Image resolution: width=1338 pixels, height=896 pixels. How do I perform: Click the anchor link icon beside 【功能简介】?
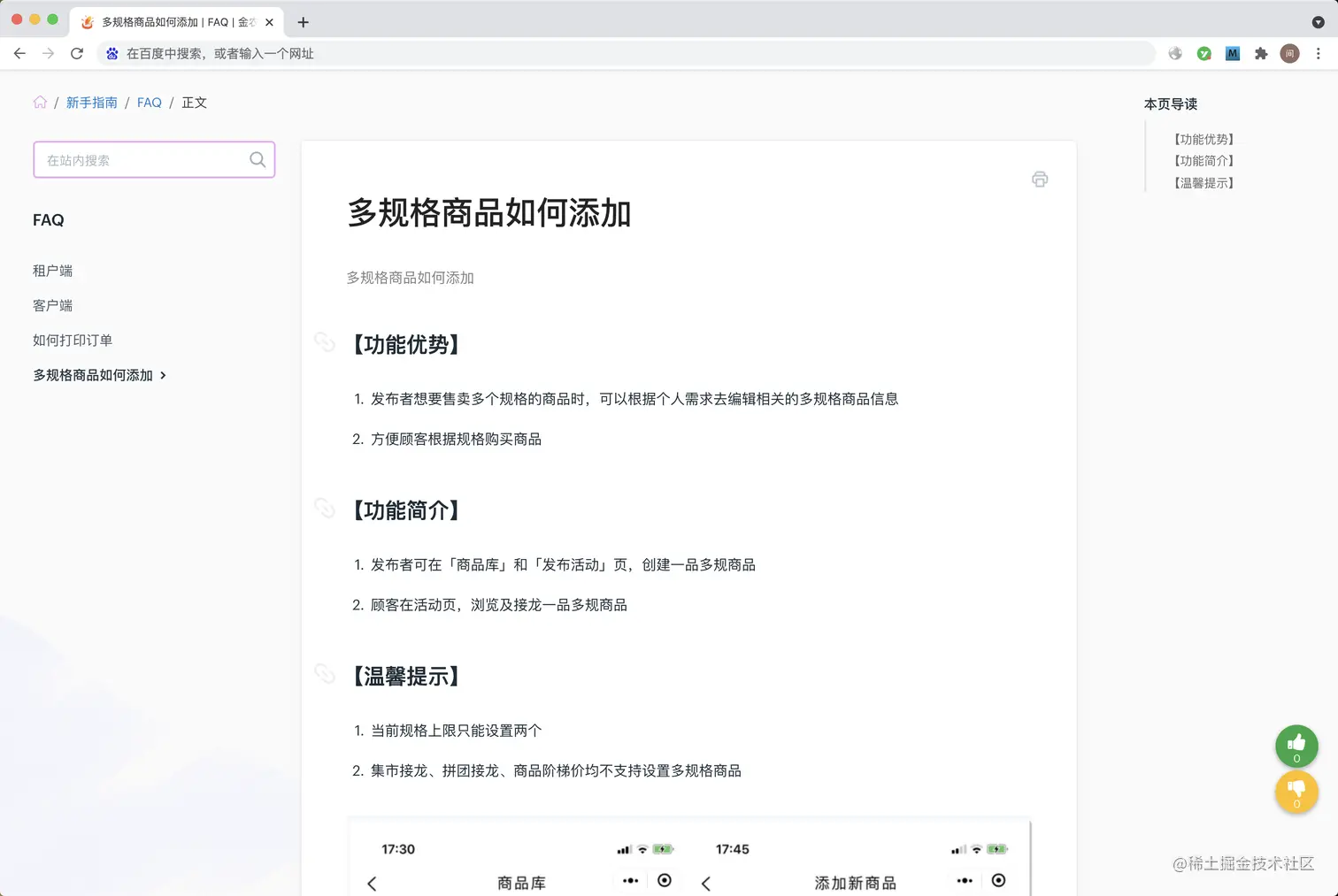point(325,509)
